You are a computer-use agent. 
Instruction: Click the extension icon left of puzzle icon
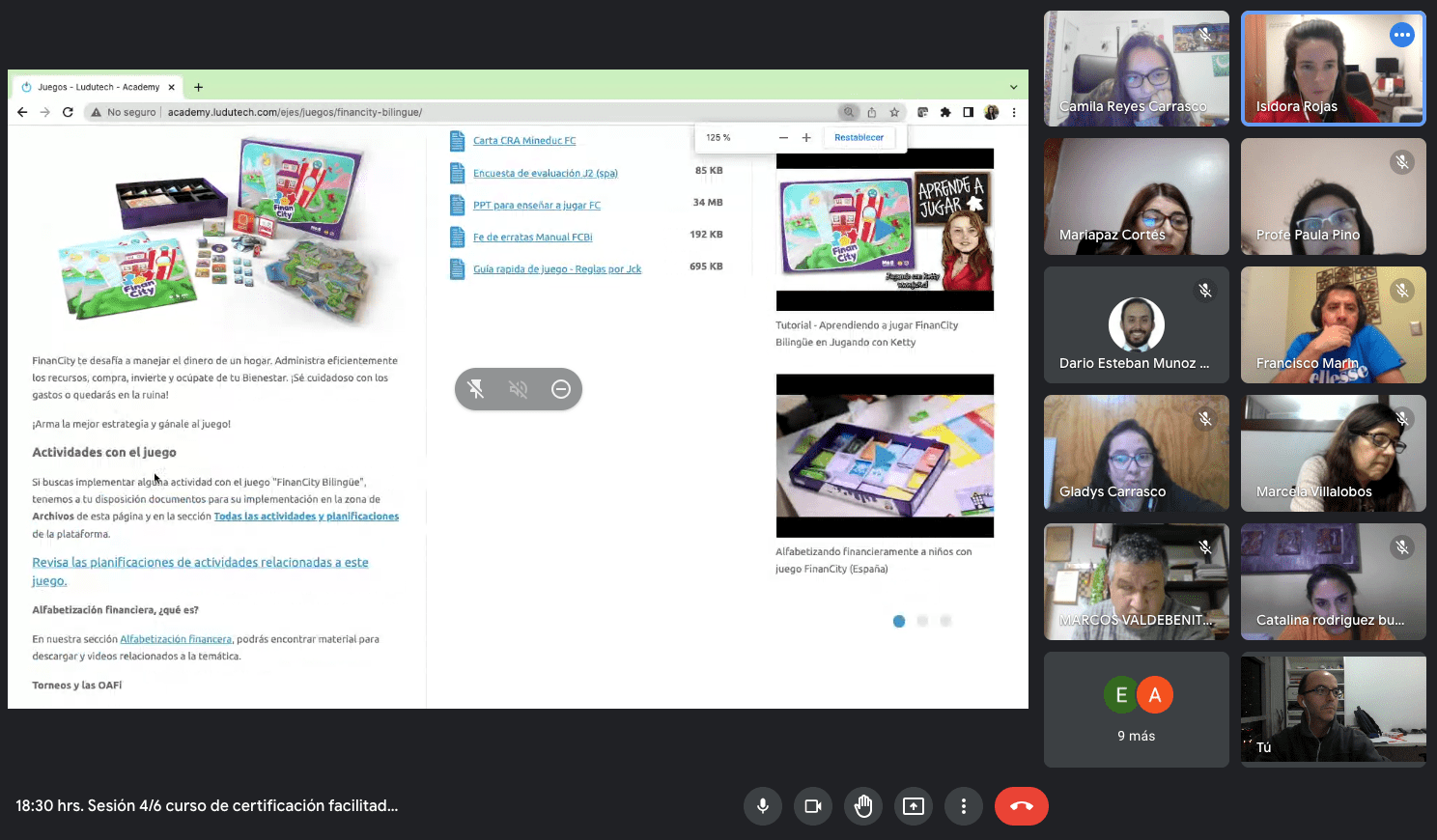tap(922, 112)
